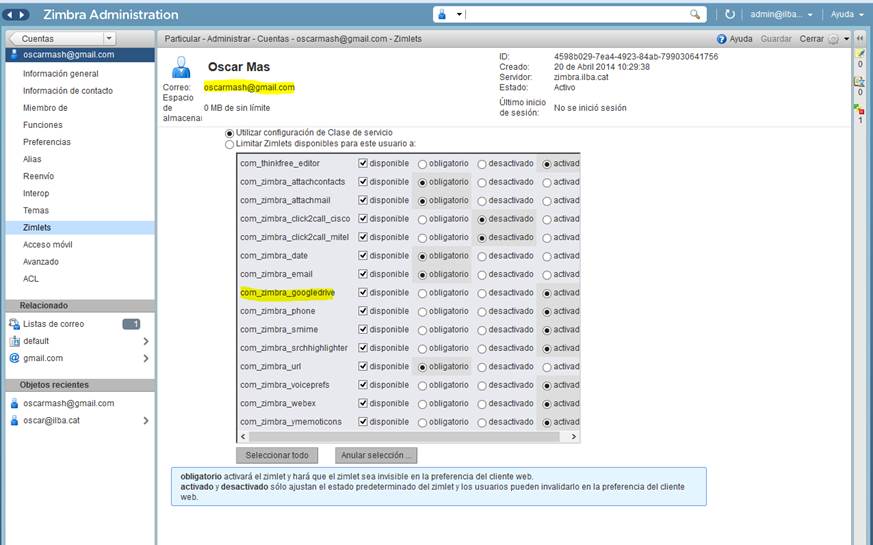Set com_zimbra_click2call_cisco to obligatorio
873x545 pixels.
[423, 220]
